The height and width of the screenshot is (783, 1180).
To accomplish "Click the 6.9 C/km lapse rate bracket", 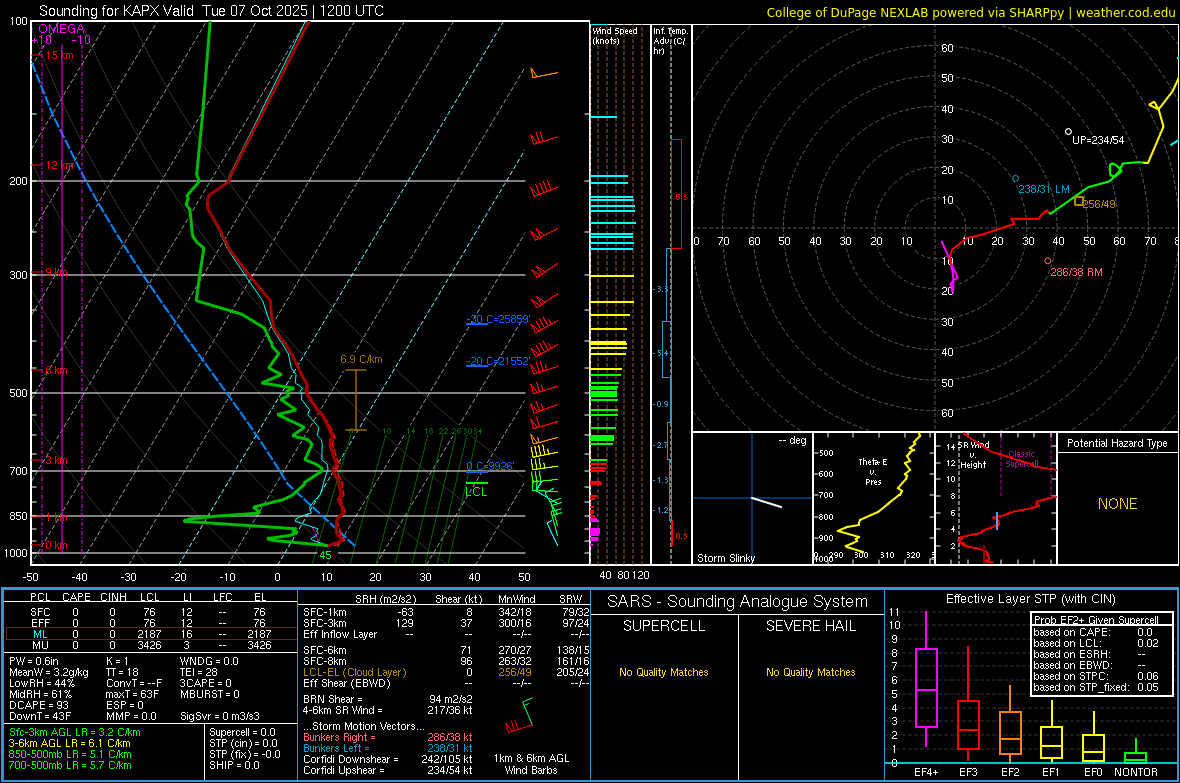I will 356,401.
